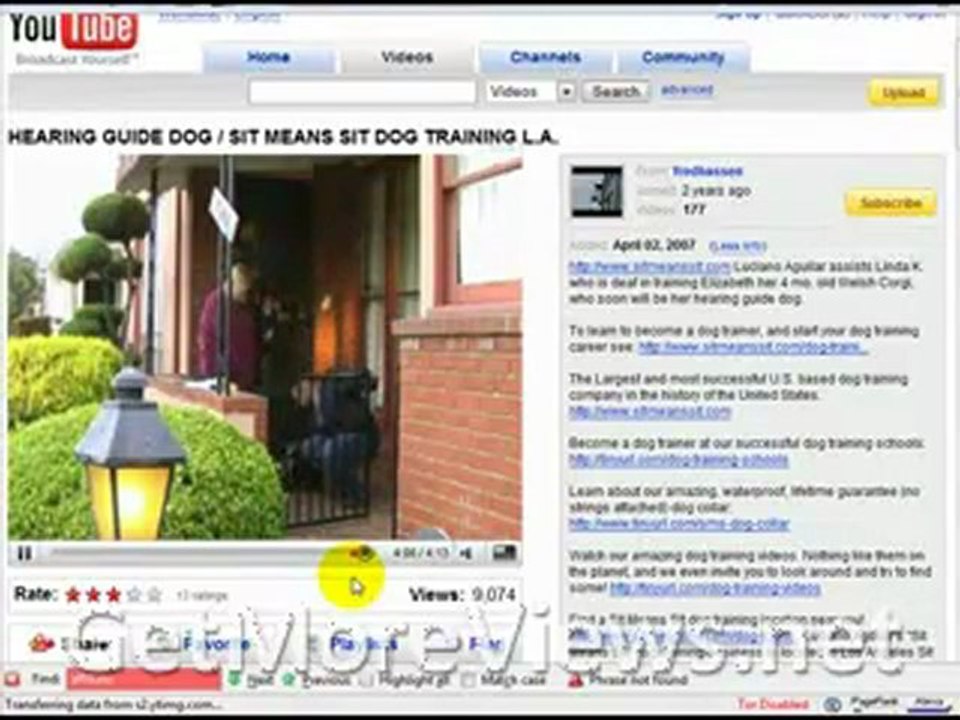Switch to the Videos tab

pyautogui.click(x=407, y=58)
